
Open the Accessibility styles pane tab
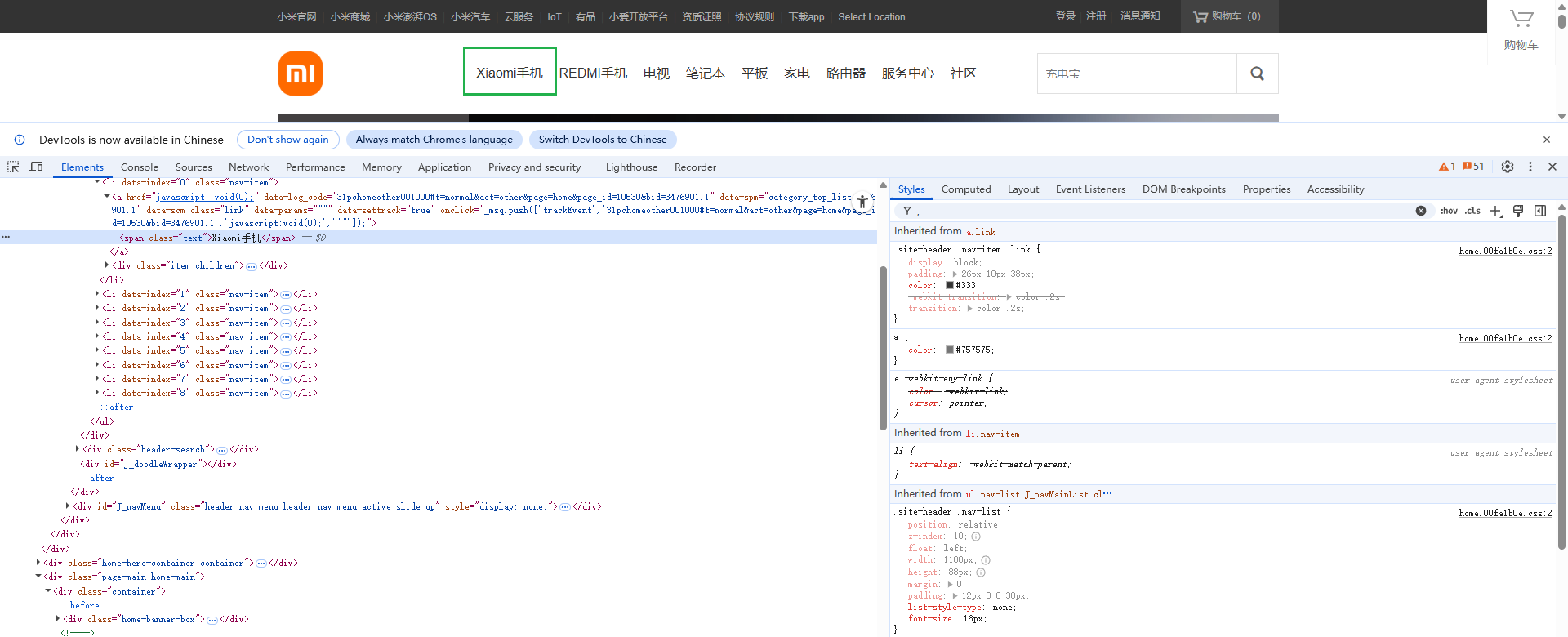1335,189
